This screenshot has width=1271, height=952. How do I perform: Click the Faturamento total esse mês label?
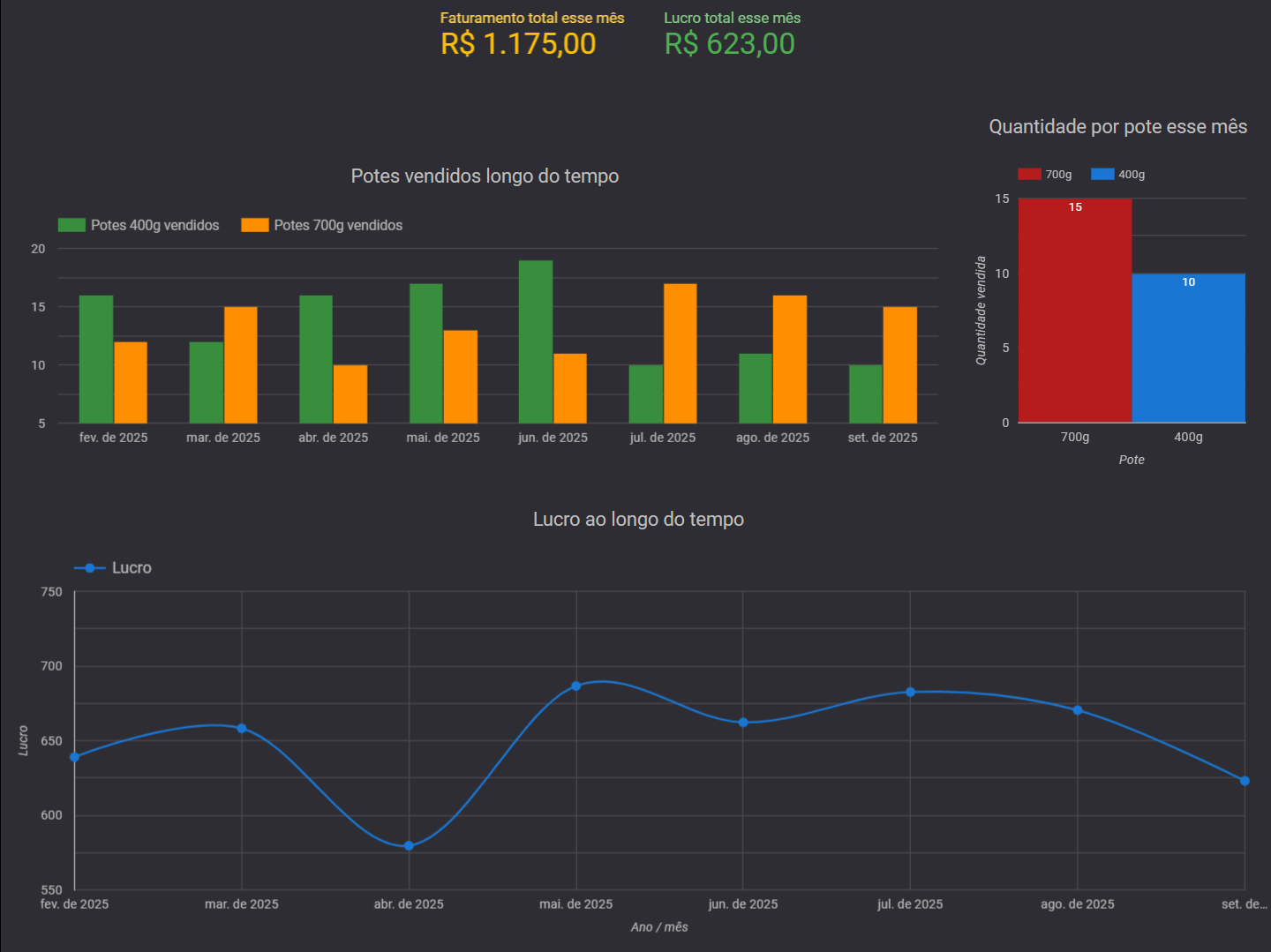point(532,18)
